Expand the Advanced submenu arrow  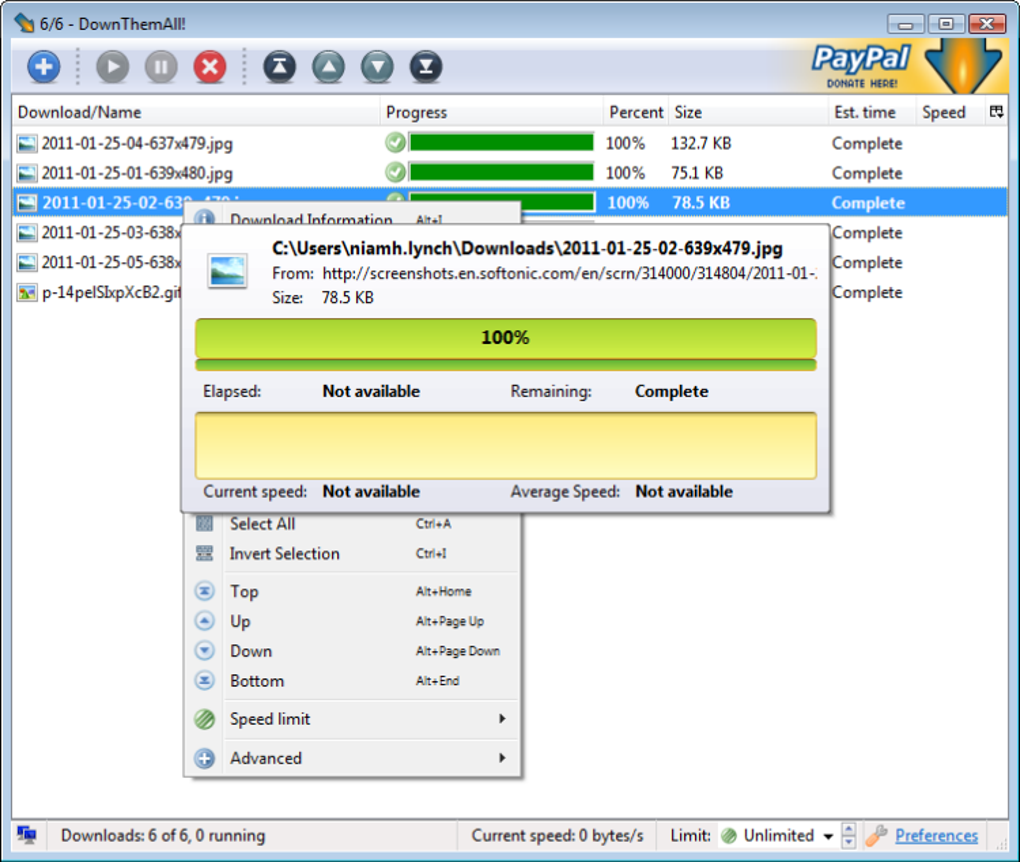[502, 758]
